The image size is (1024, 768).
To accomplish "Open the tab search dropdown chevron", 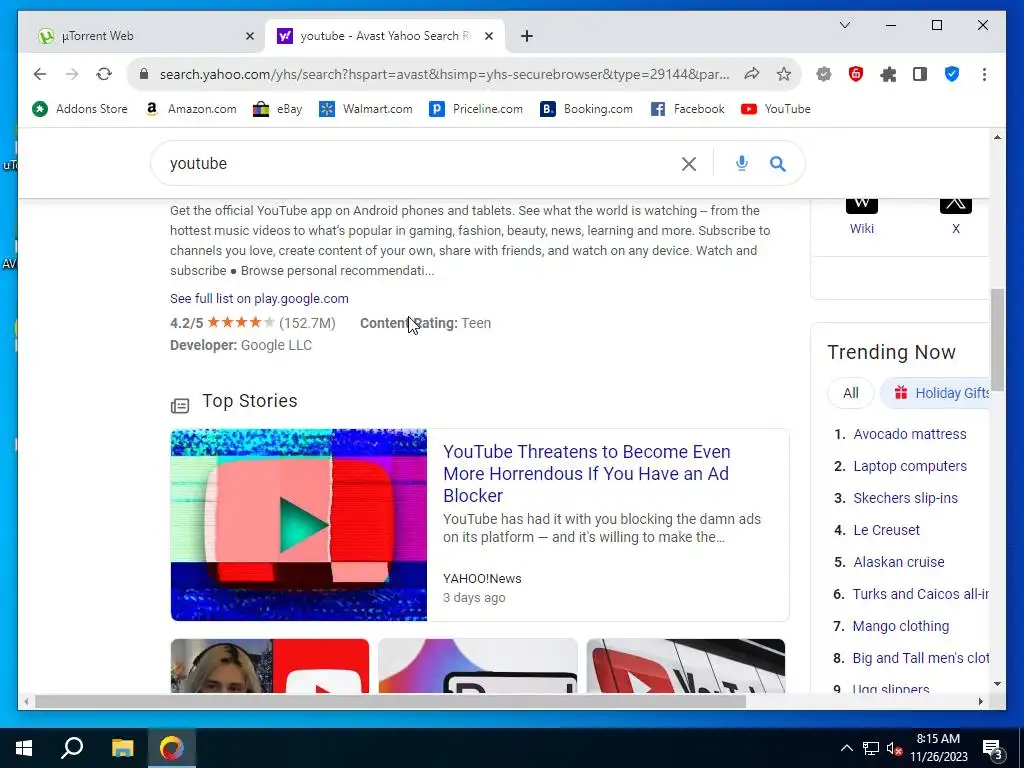I will click(x=844, y=25).
